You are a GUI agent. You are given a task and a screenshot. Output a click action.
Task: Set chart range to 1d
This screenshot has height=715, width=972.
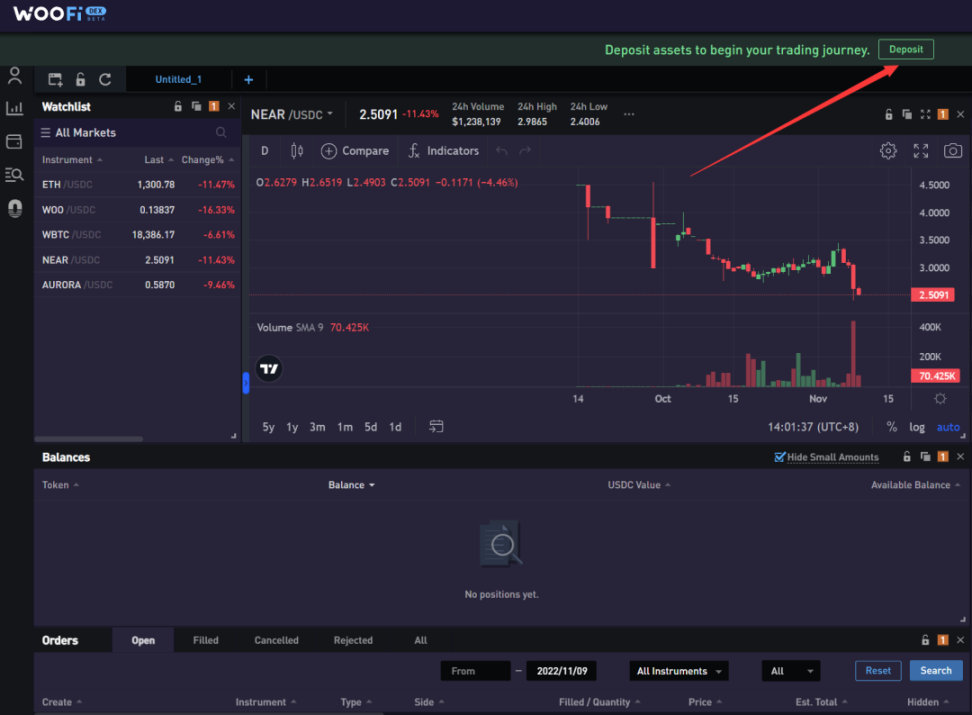(x=395, y=427)
